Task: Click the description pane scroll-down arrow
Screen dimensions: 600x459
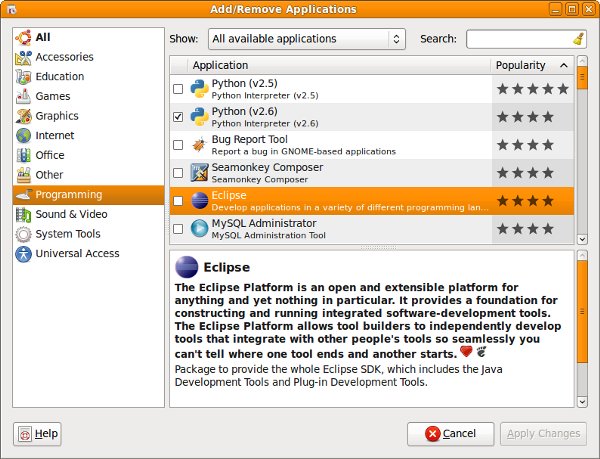Action: [582, 402]
